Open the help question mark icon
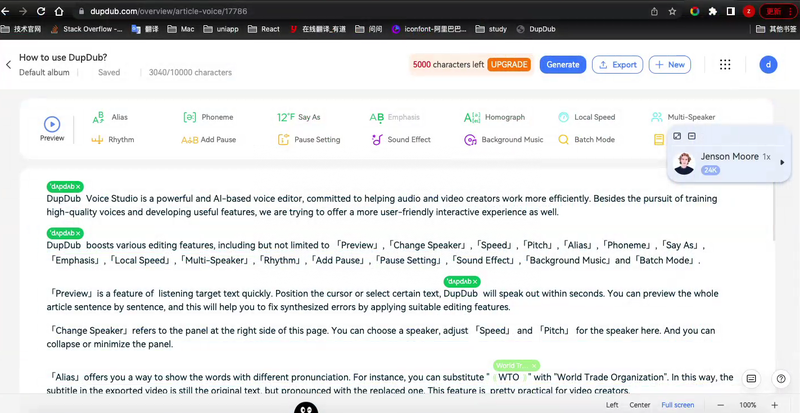 click(x=781, y=379)
